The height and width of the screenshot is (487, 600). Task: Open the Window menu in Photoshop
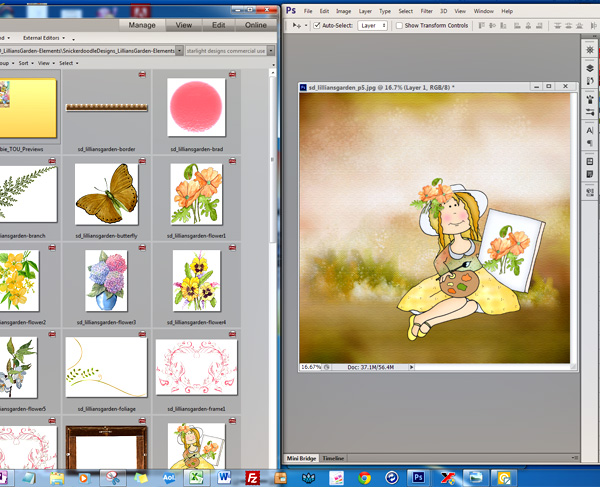[x=484, y=11]
